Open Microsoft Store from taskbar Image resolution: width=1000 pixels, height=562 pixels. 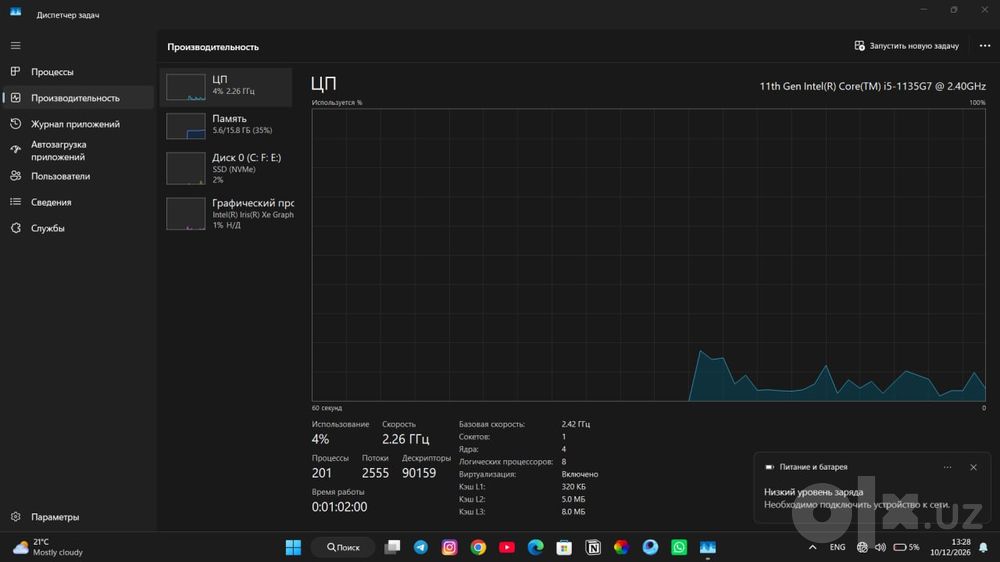click(x=564, y=547)
